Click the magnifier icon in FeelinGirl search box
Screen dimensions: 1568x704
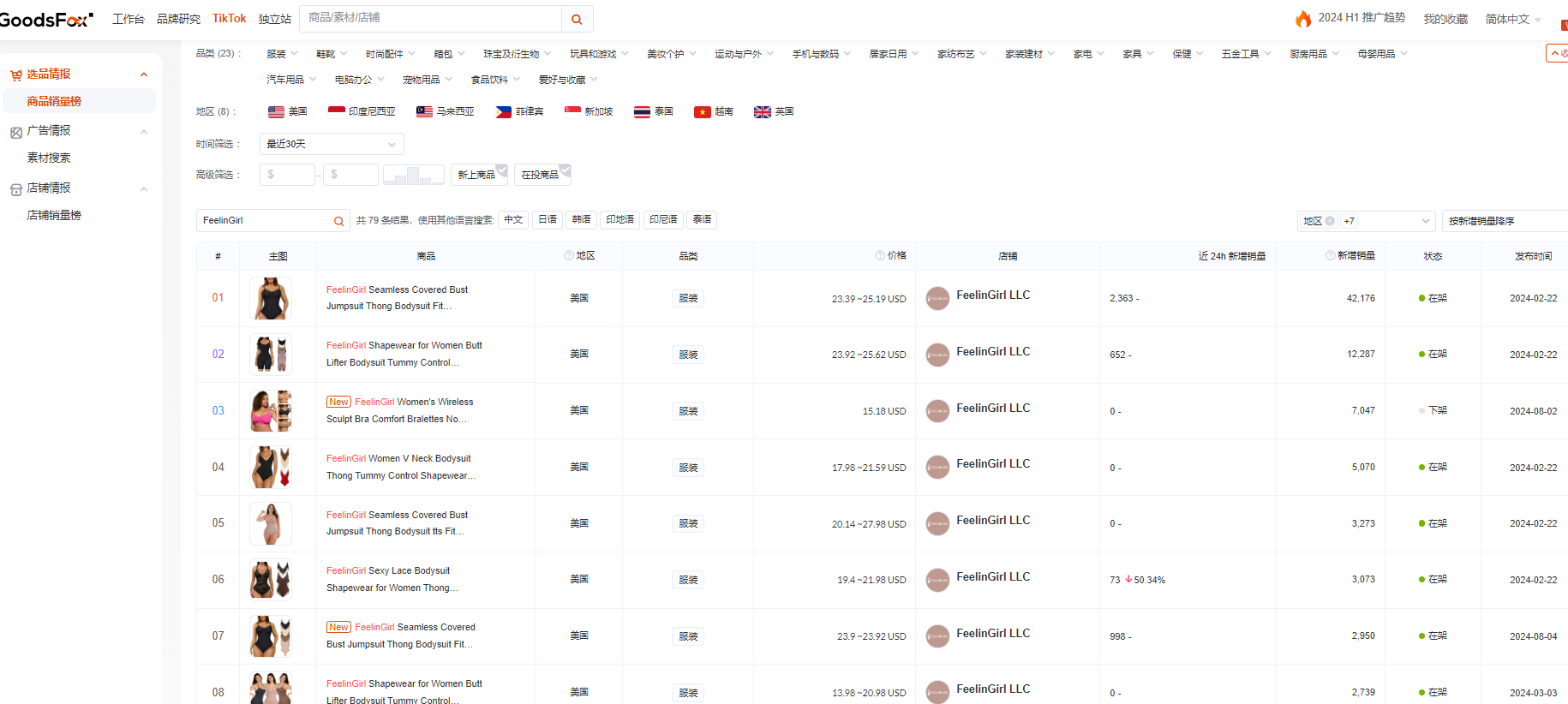click(338, 221)
